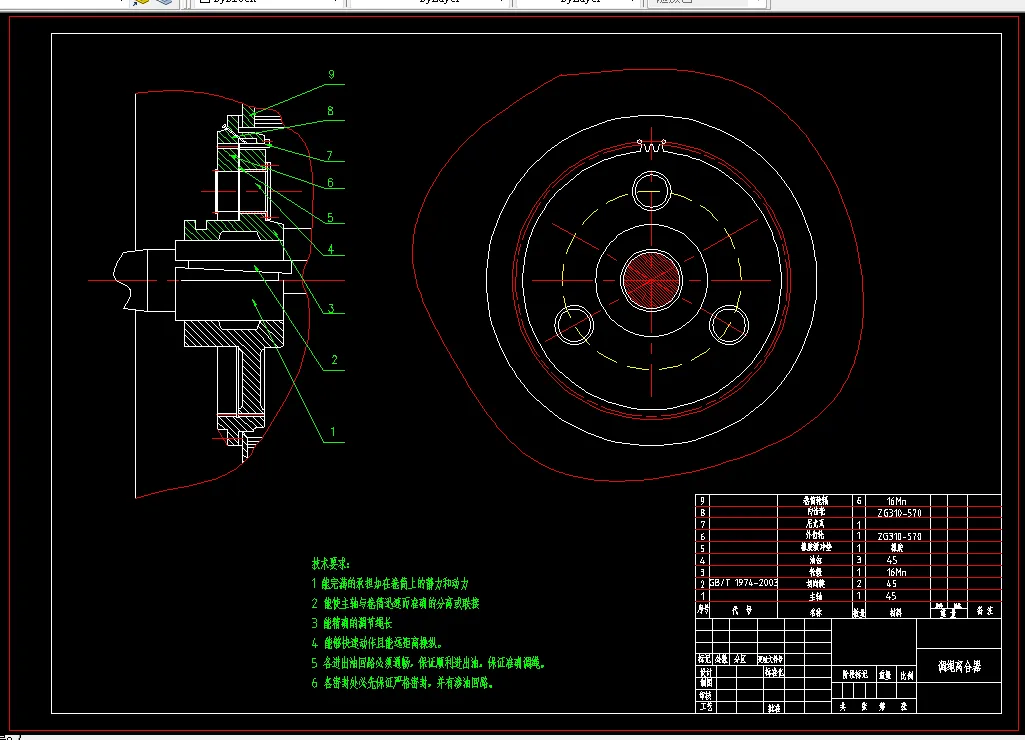Click the green 技术要求 heading text
The image size is (1025, 740).
pos(331,563)
